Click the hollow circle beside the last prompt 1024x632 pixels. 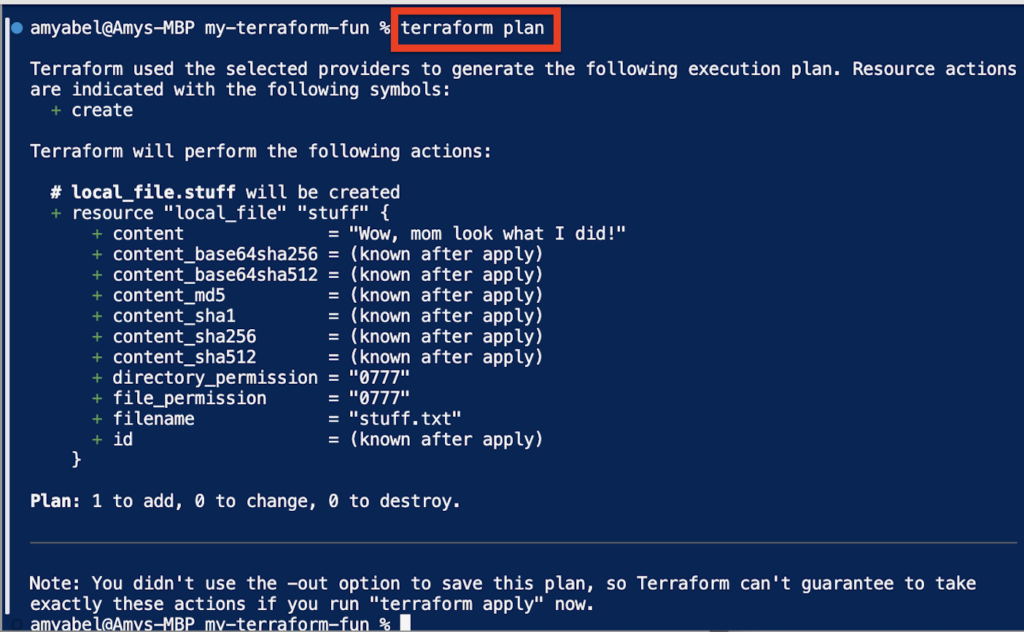pos(15,625)
